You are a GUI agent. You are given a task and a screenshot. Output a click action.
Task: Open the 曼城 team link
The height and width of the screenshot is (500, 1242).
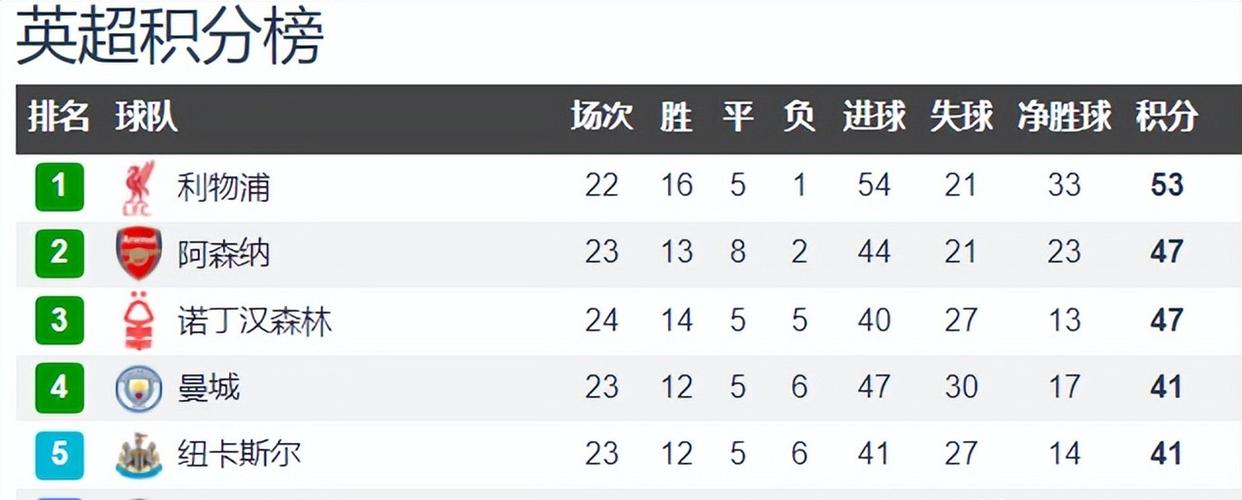pyautogui.click(x=209, y=387)
